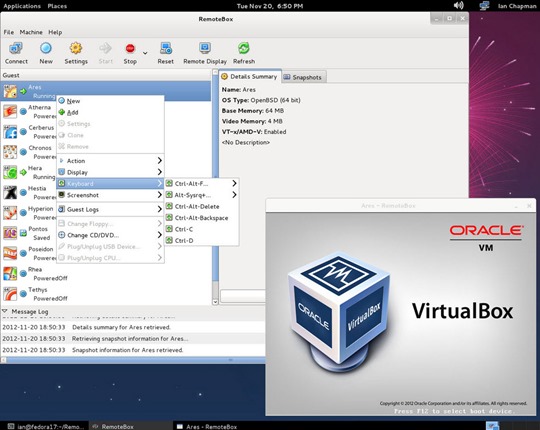Click the Connect toolbar icon

tap(16, 49)
